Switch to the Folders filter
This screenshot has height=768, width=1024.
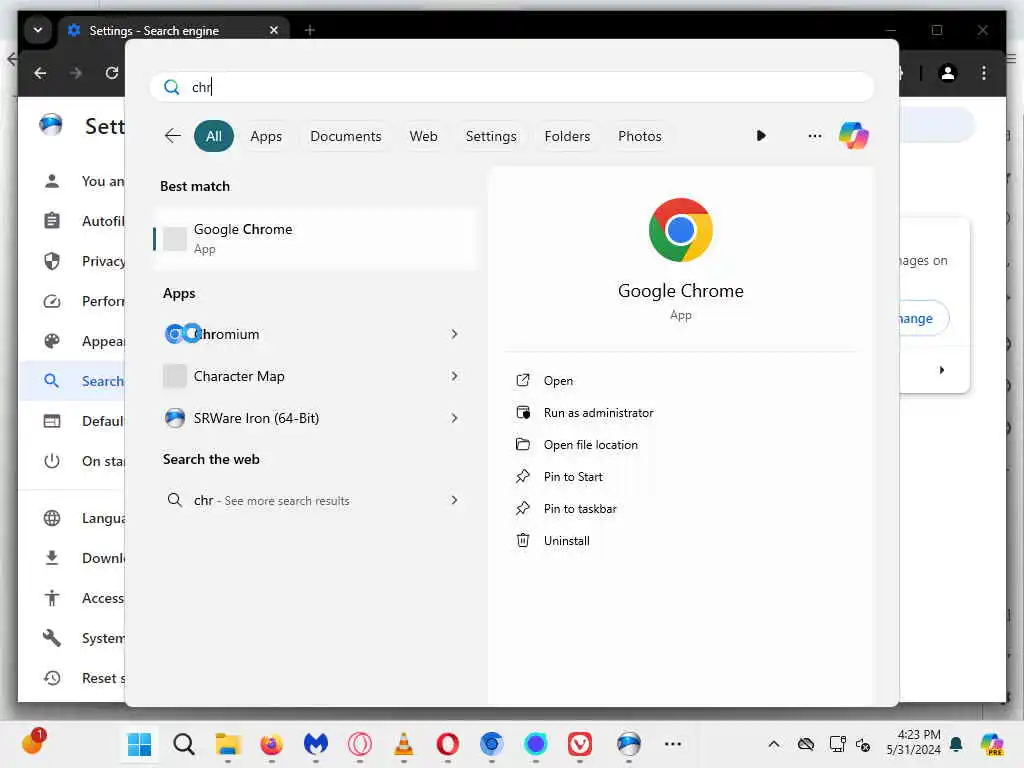pos(567,136)
